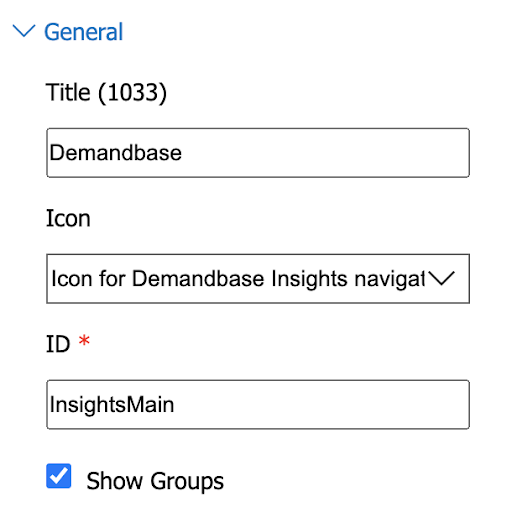Click the word navigat in Icon dropdown
The image size is (512, 512).
click(x=389, y=279)
